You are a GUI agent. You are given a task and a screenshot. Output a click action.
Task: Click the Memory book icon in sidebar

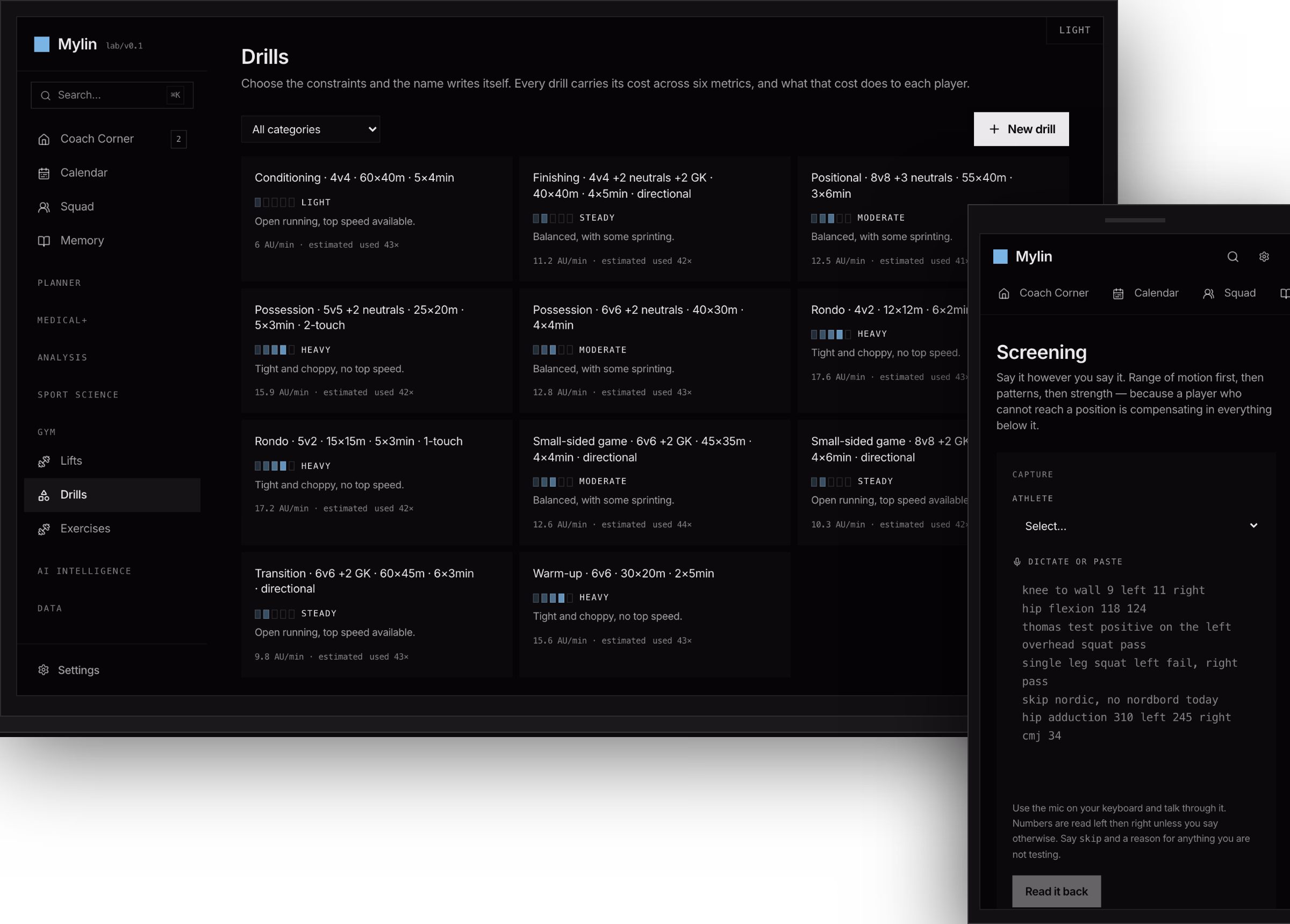click(44, 241)
